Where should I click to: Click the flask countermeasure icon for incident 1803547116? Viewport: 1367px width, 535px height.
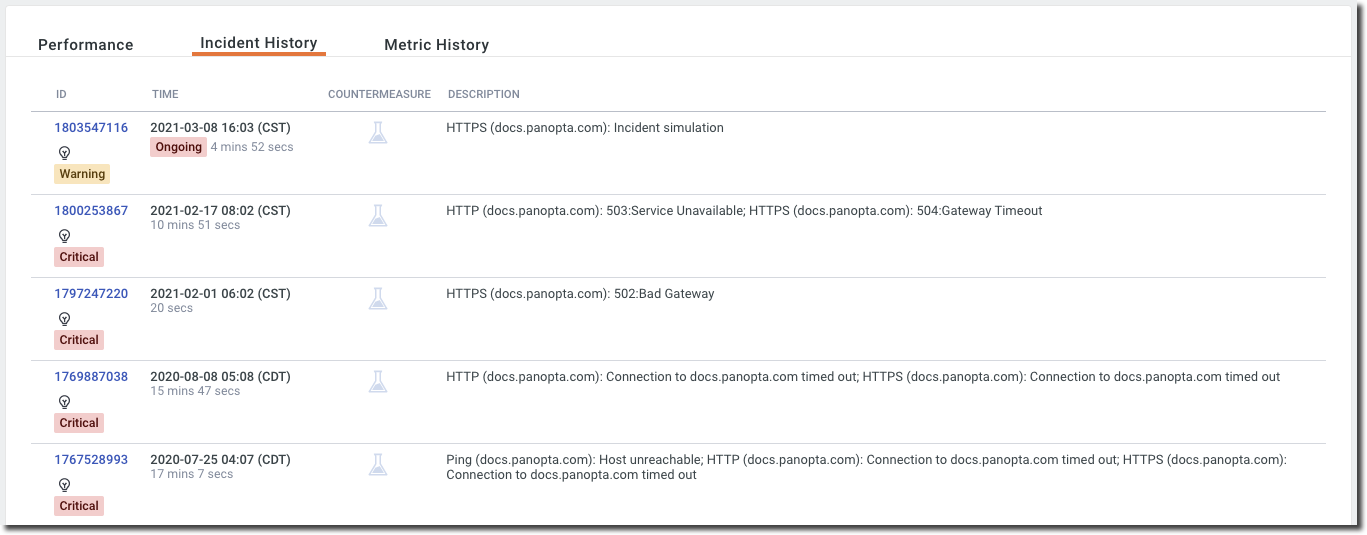[x=377, y=132]
